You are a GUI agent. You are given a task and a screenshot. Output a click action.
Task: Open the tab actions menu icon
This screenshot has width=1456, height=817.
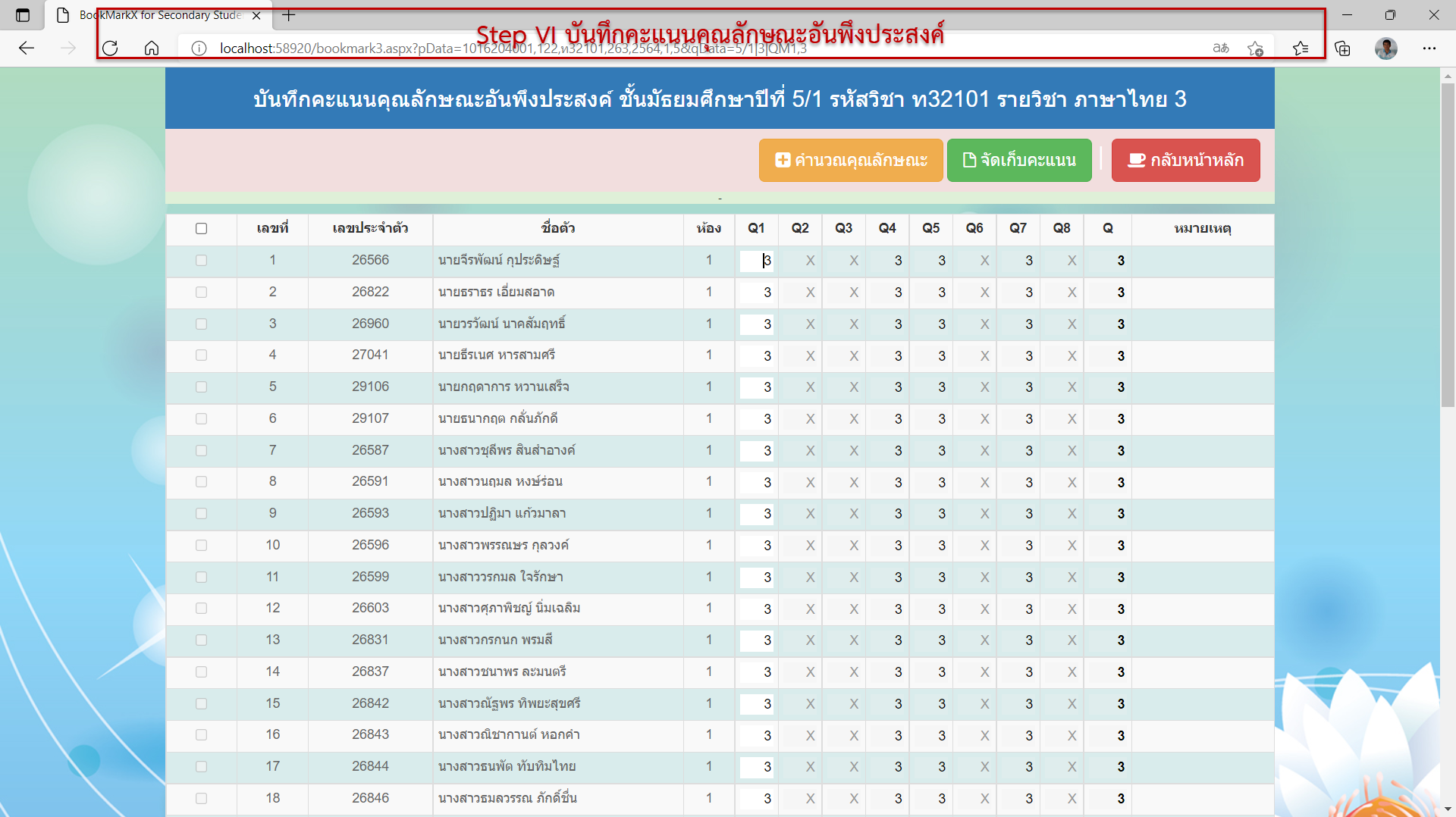coord(23,15)
